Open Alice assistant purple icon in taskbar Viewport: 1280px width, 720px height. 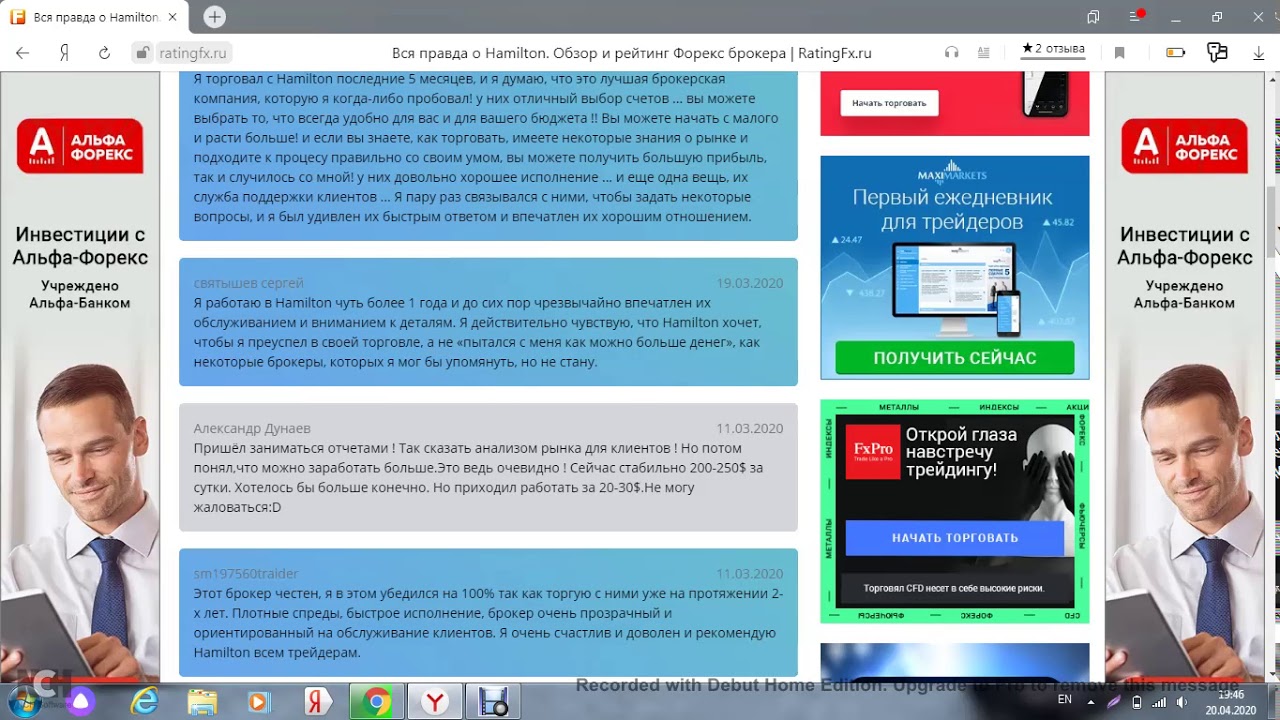pos(81,702)
